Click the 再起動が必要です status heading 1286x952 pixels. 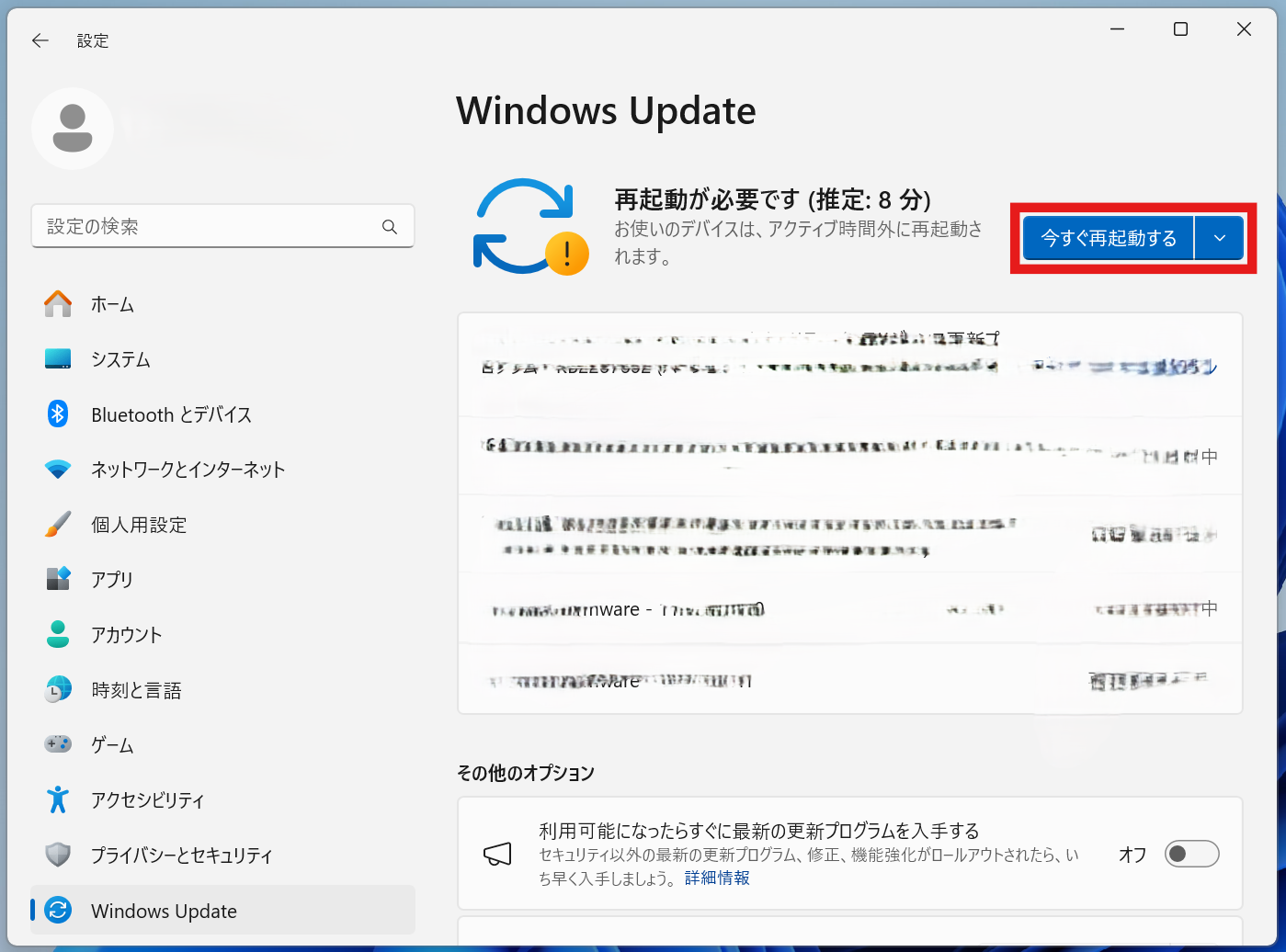772,199
